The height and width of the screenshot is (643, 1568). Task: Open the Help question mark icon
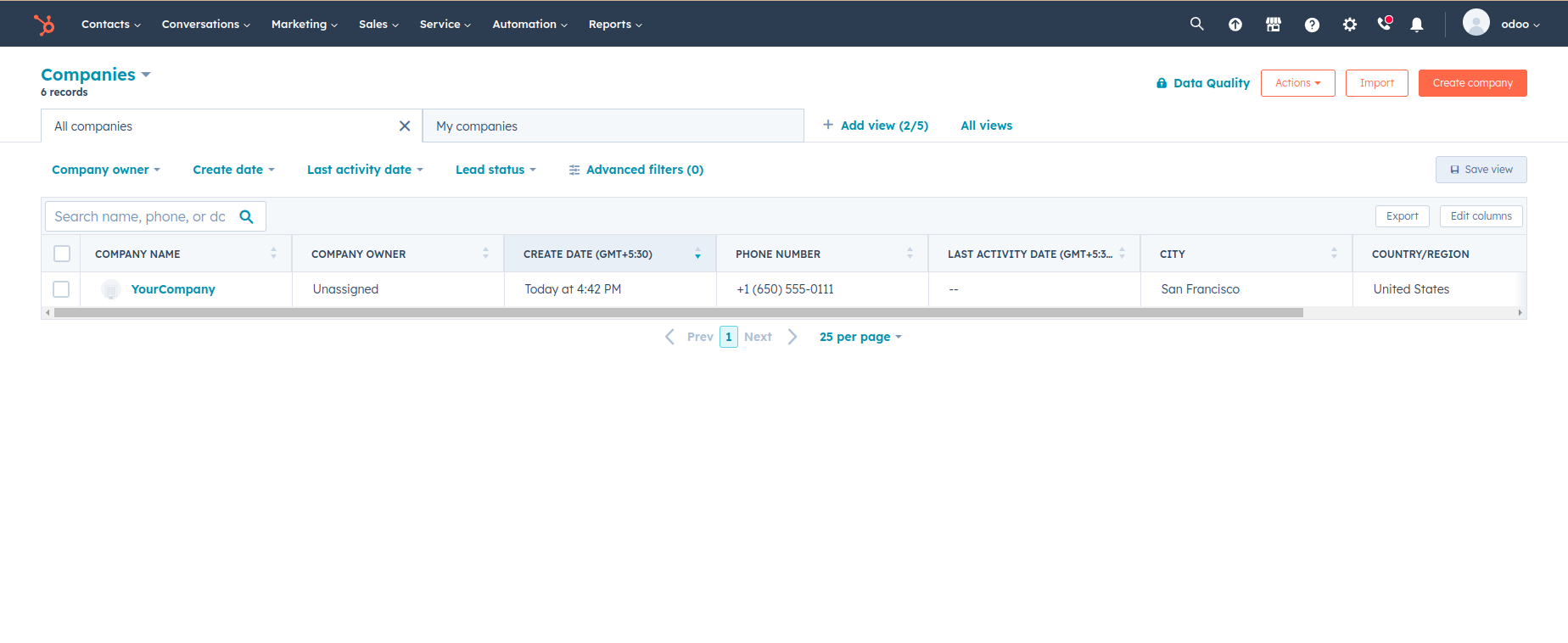click(x=1312, y=25)
